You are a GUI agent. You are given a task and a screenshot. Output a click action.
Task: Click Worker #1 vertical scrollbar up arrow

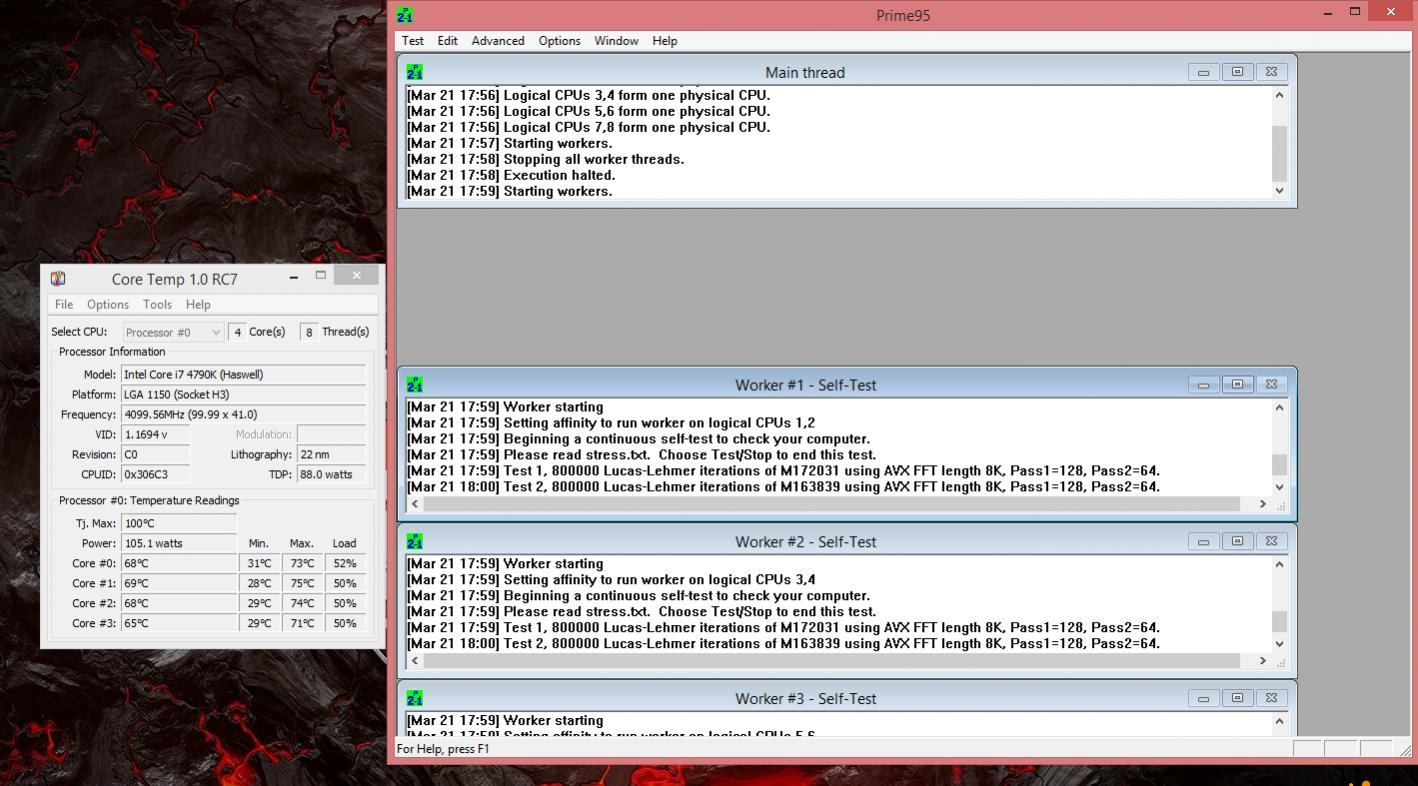(x=1279, y=407)
